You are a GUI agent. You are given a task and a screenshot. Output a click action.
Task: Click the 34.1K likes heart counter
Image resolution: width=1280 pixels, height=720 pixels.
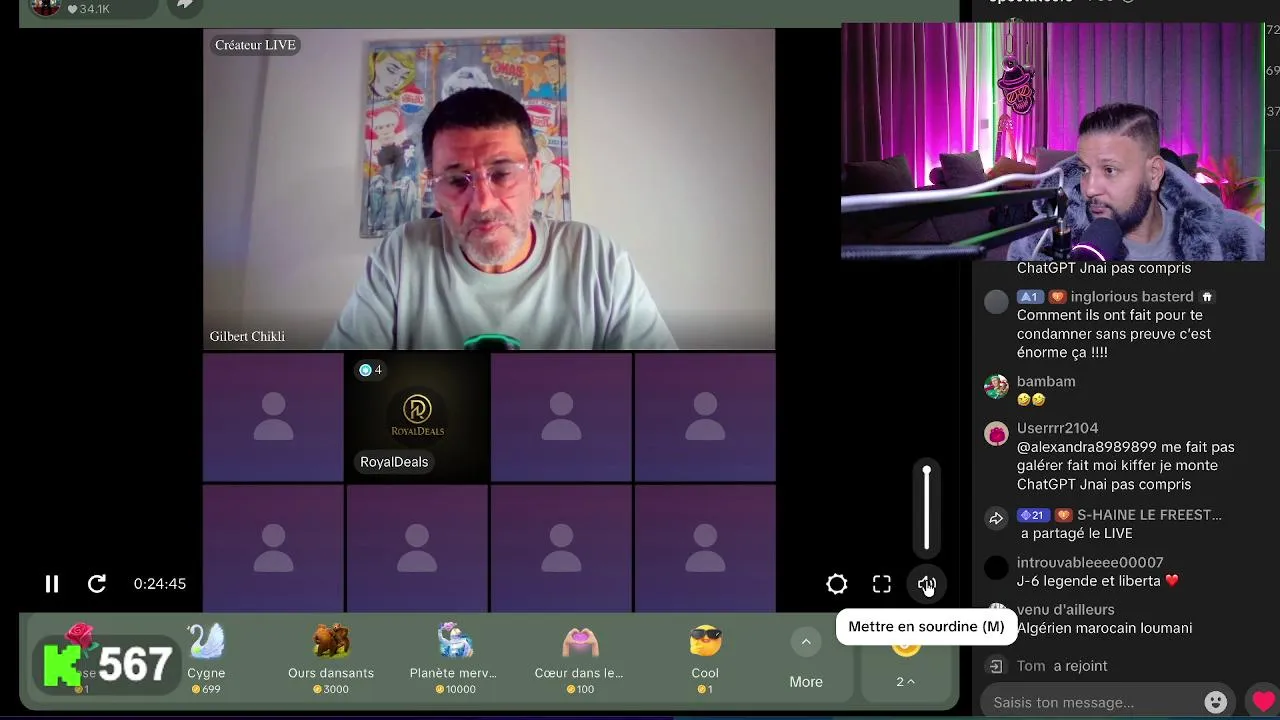pos(88,9)
